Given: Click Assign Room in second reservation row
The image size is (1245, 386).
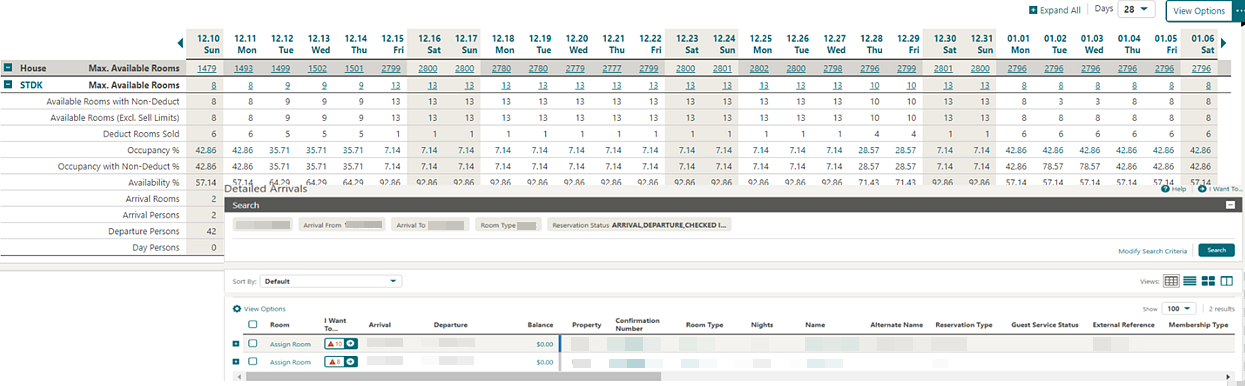Looking at the screenshot, I should pyautogui.click(x=290, y=362).
